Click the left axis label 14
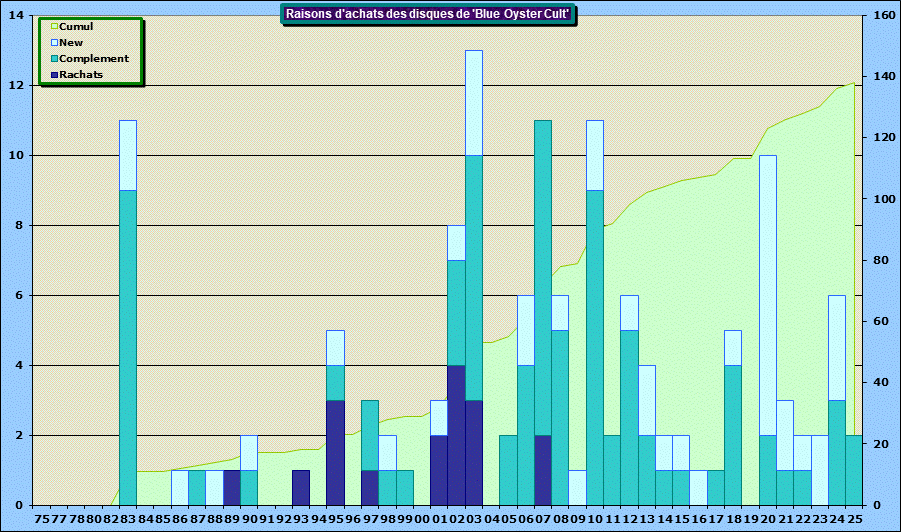901x532 pixels. [17, 16]
